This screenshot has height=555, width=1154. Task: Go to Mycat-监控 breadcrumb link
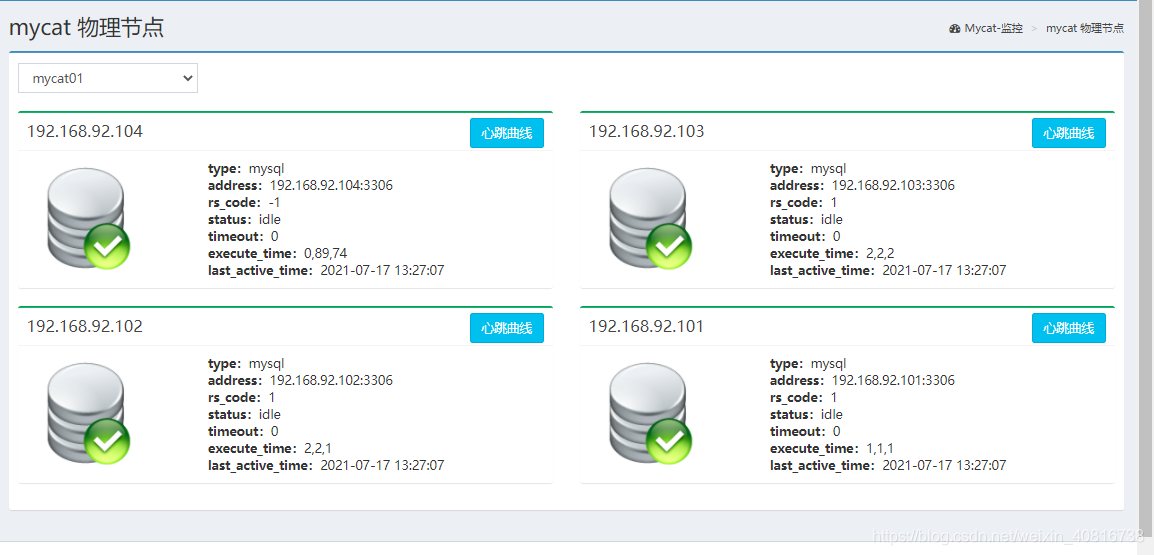(994, 29)
